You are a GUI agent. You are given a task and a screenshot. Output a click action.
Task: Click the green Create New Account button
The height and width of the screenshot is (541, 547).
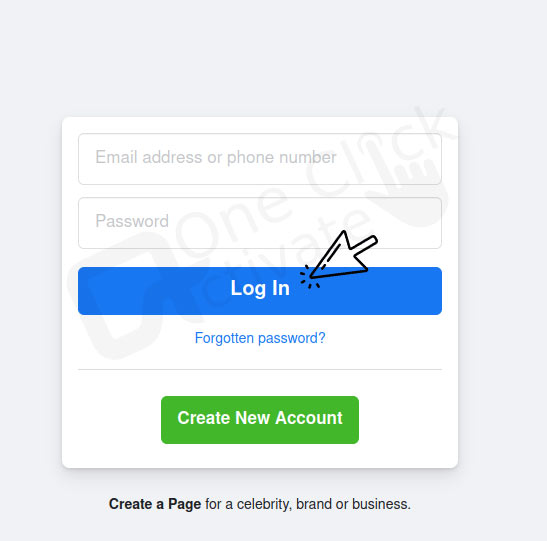click(x=260, y=420)
